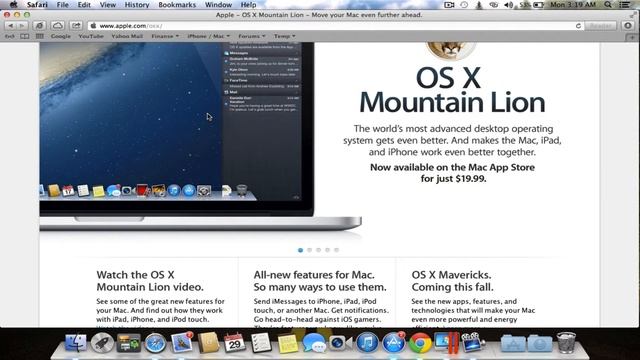
Task: Open Notification Center list icon
Action: click(624, 5)
